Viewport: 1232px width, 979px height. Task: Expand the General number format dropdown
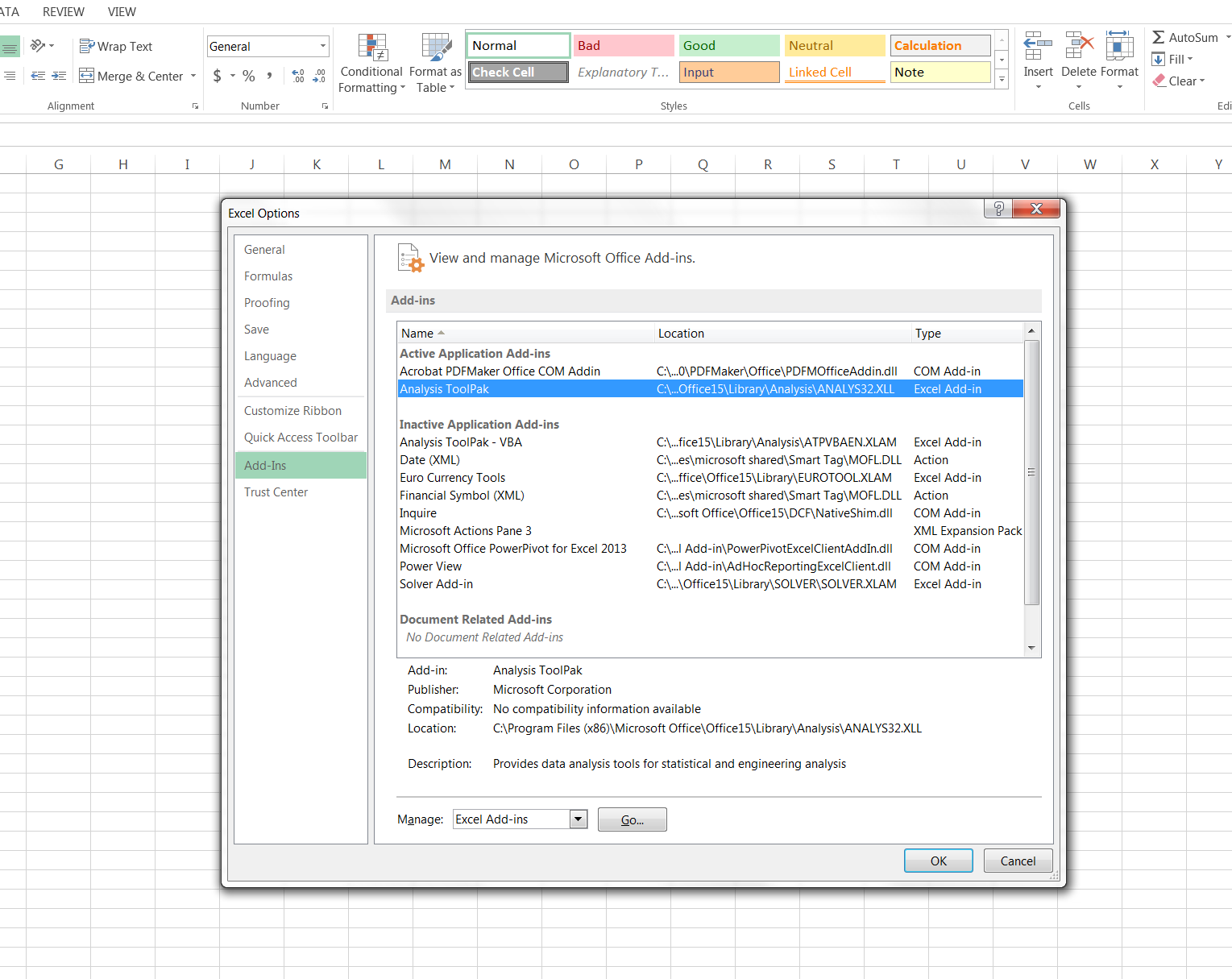point(323,46)
